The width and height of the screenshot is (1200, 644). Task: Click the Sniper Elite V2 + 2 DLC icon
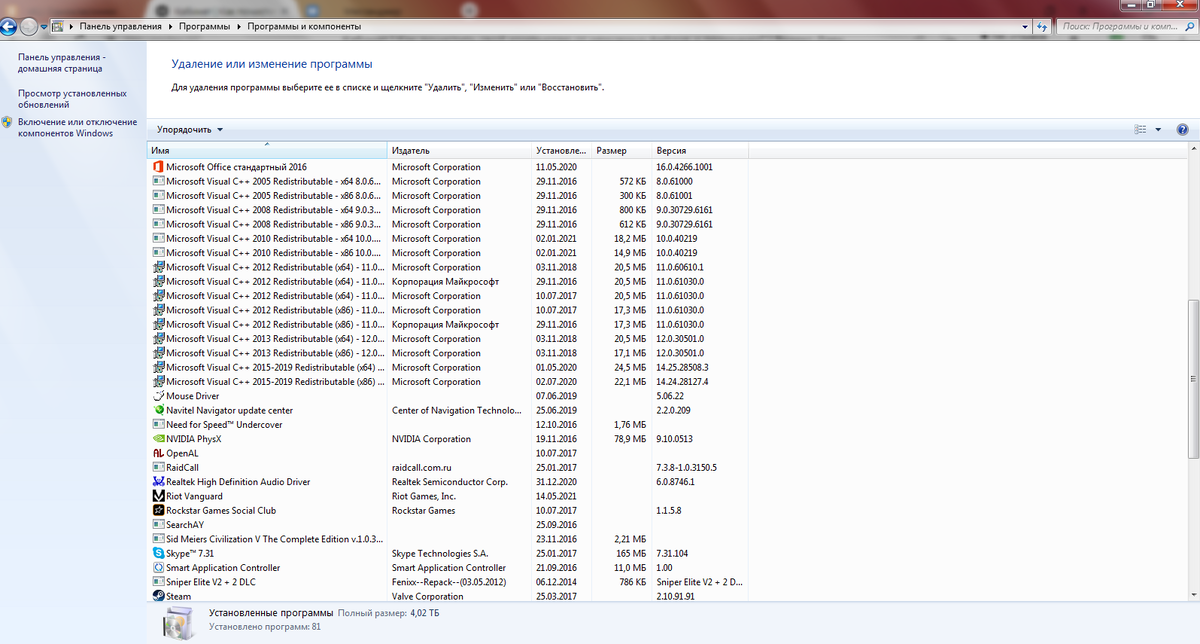(158, 582)
